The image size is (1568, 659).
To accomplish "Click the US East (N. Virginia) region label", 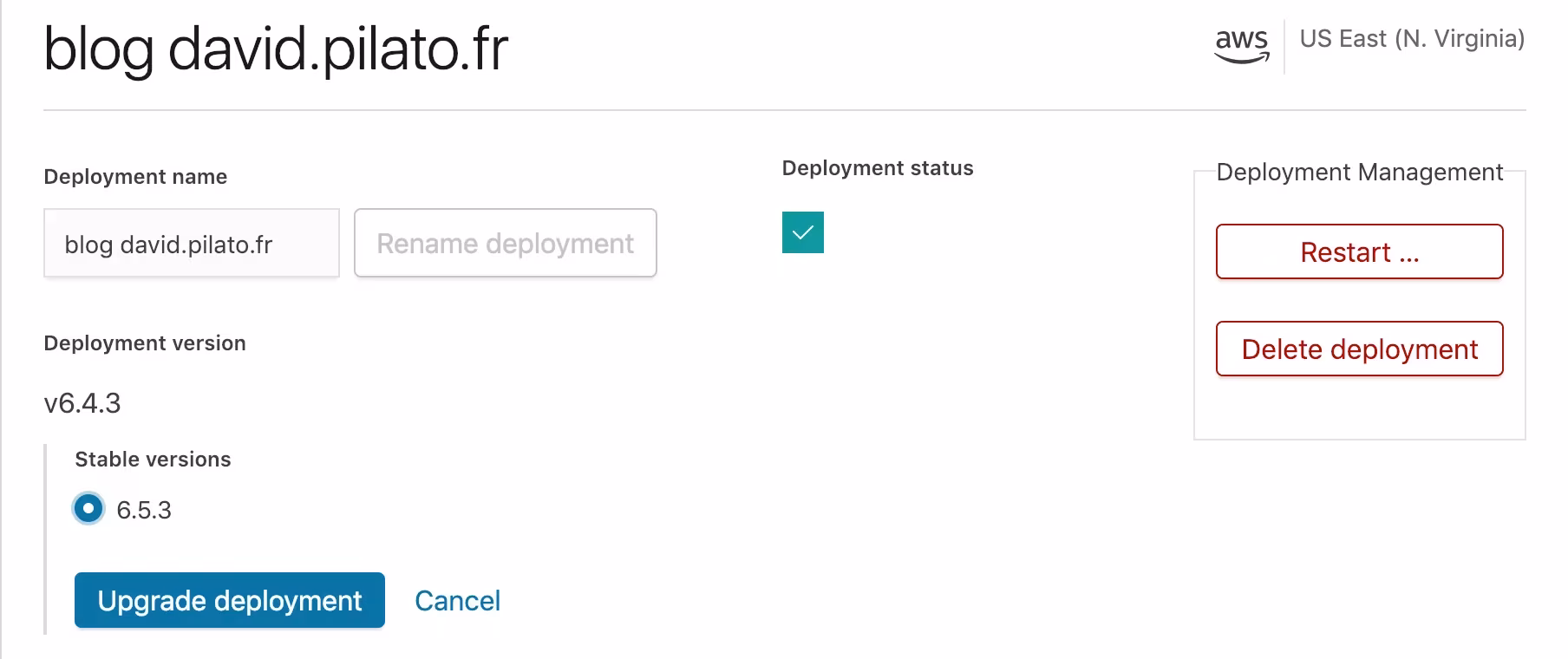I will tap(1412, 38).
